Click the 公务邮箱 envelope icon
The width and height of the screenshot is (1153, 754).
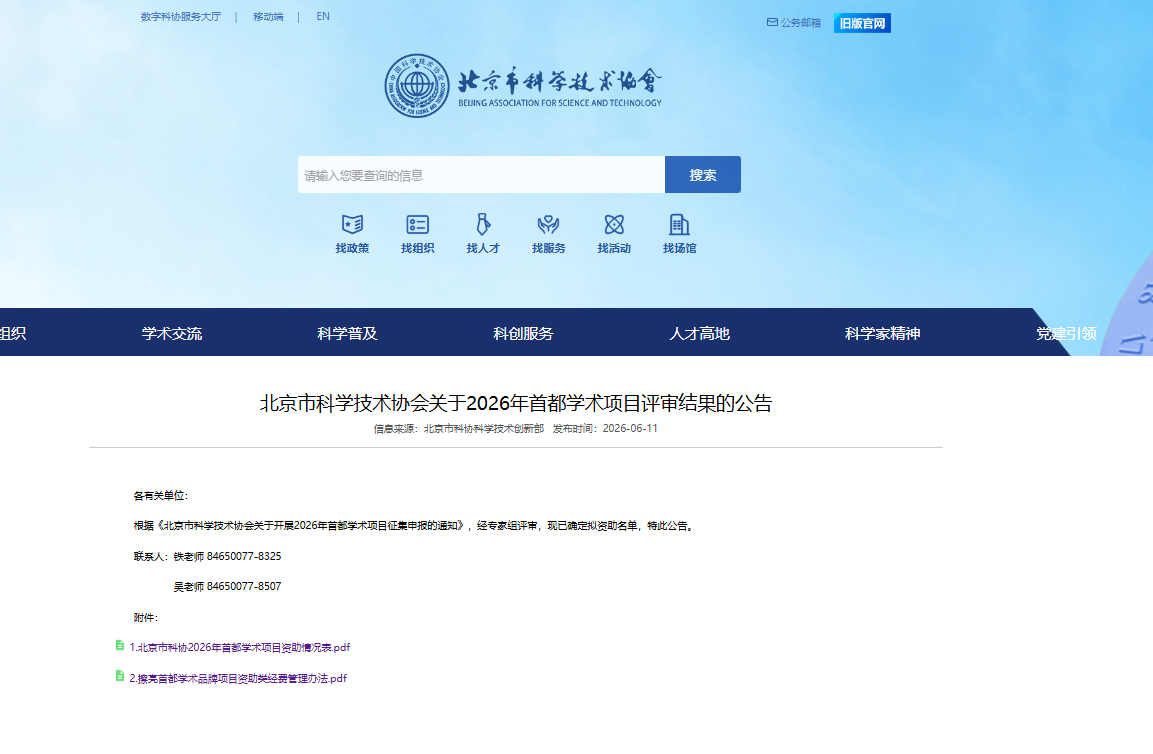772,22
